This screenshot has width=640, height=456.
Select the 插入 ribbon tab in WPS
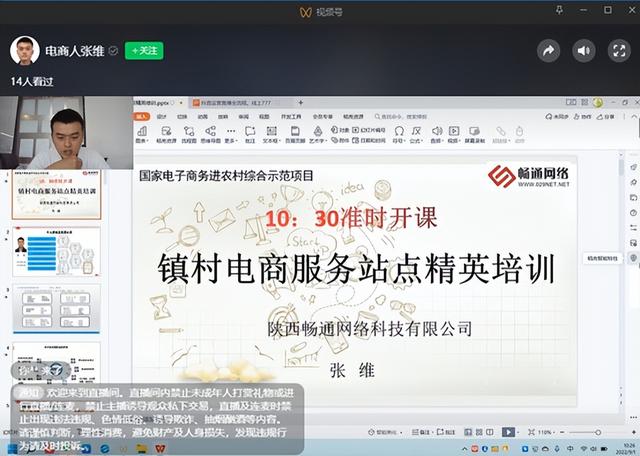click(x=141, y=117)
